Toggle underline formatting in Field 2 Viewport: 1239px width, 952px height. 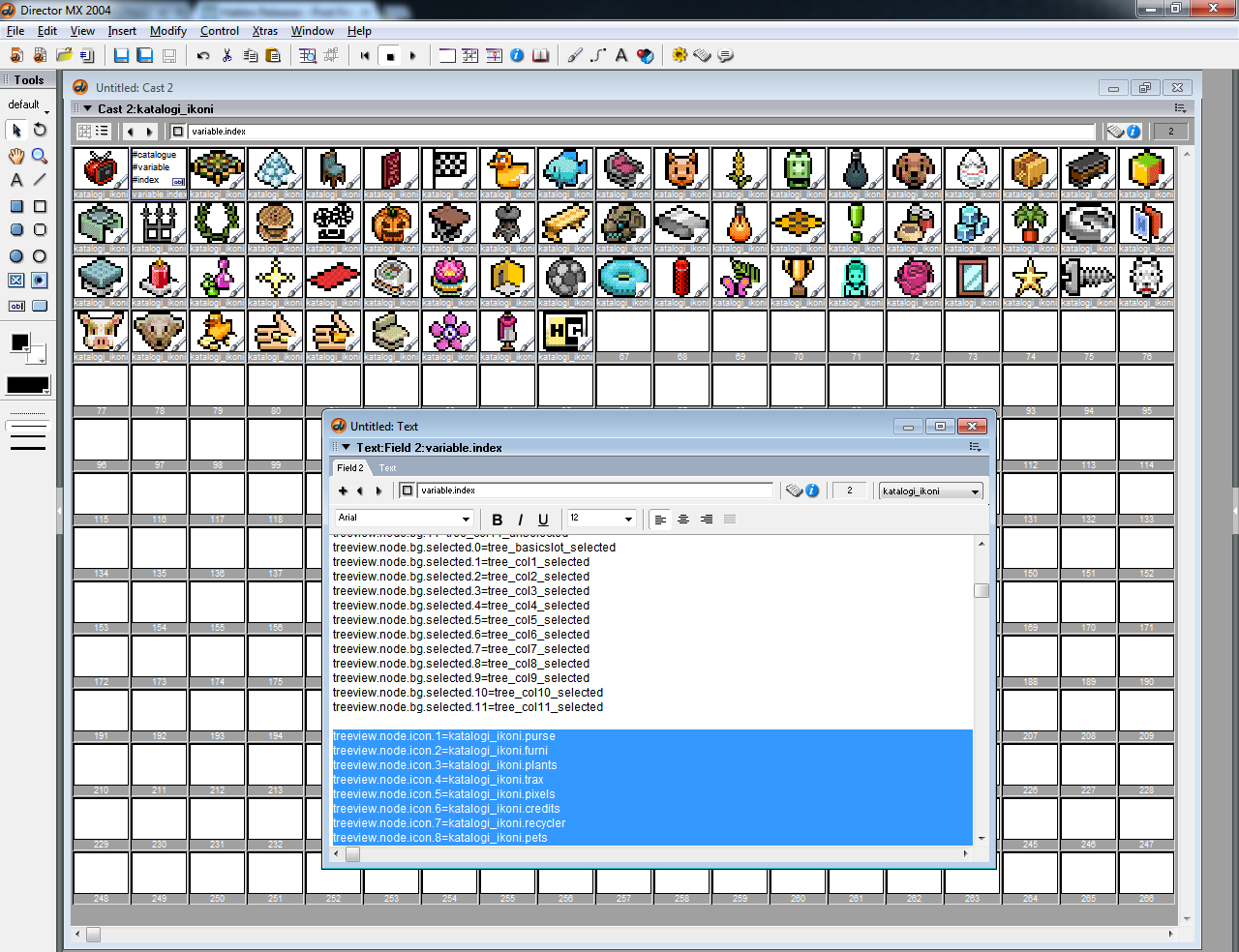(x=544, y=520)
